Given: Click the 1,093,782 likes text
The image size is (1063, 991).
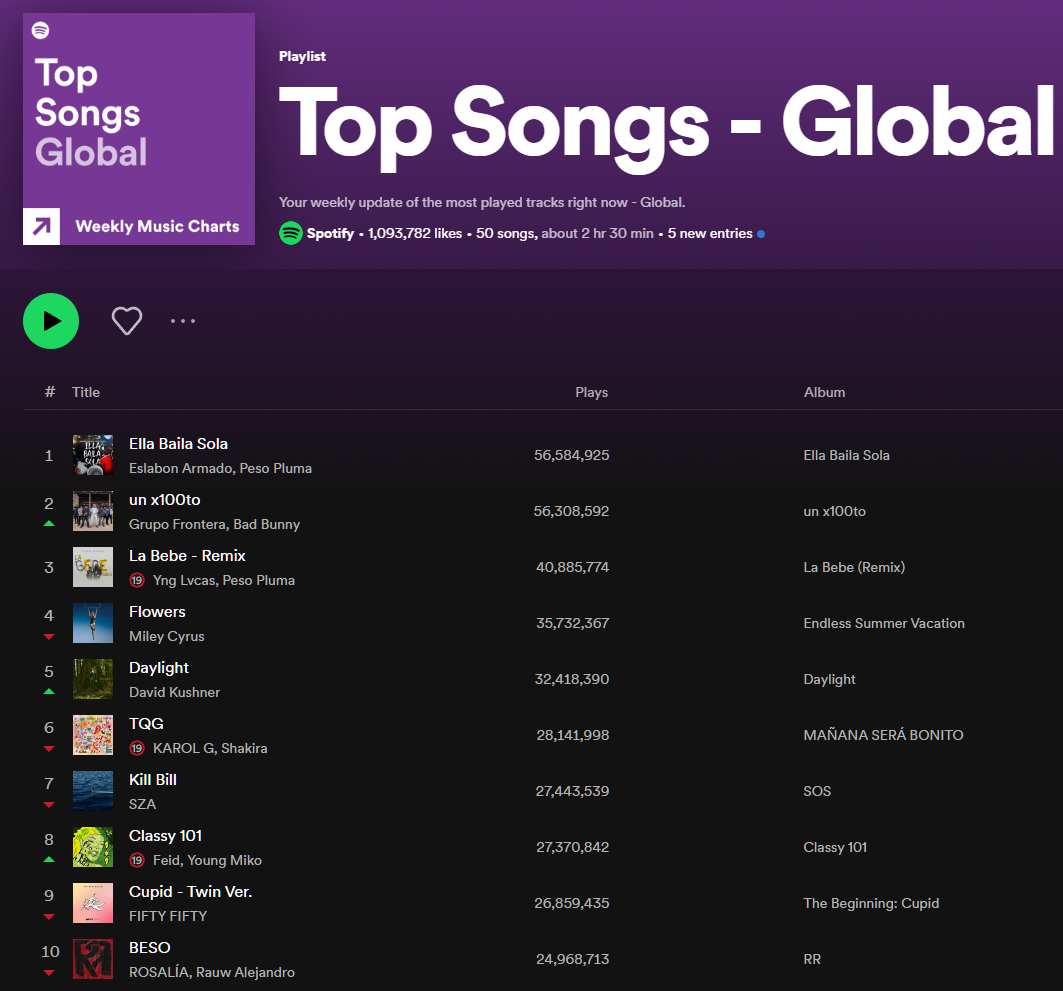Looking at the screenshot, I should coord(415,233).
